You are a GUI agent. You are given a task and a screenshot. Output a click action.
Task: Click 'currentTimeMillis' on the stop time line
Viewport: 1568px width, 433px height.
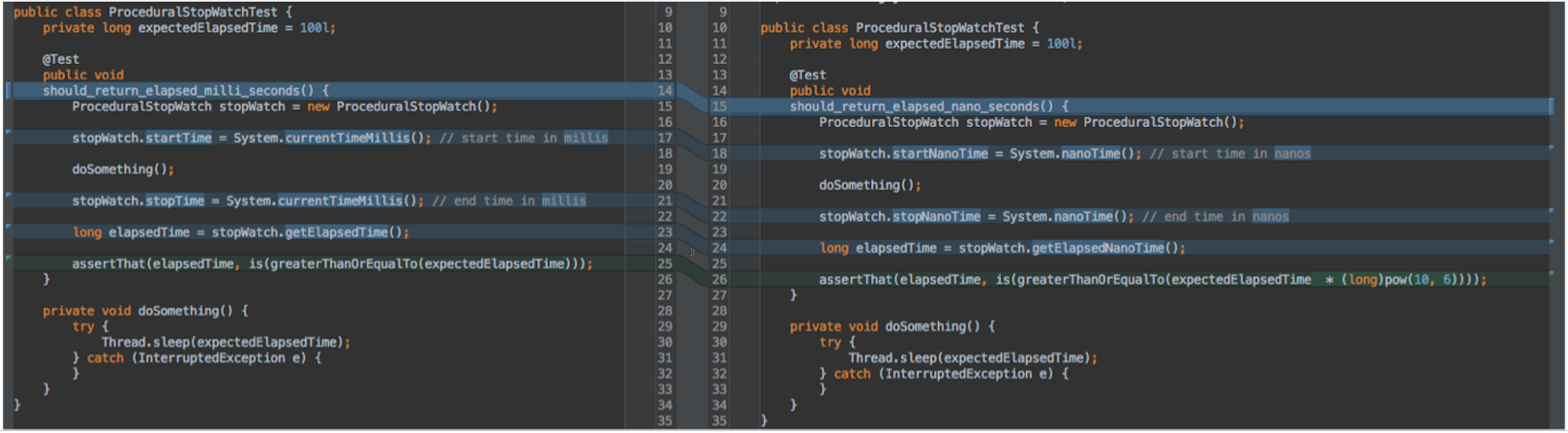[339, 201]
